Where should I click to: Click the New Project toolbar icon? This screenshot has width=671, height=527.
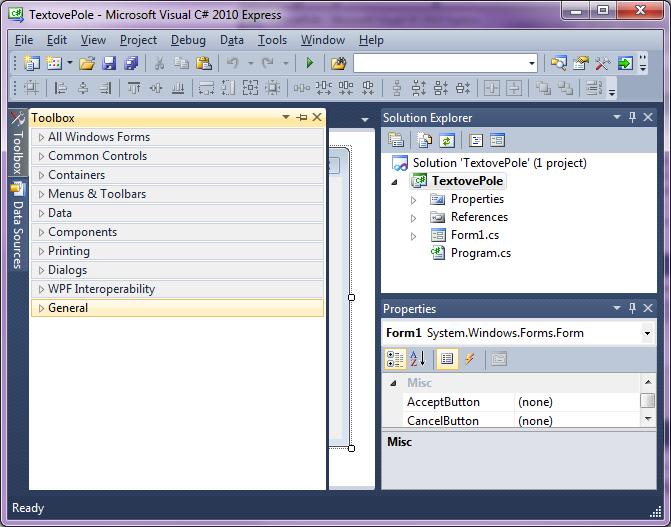tap(32, 63)
